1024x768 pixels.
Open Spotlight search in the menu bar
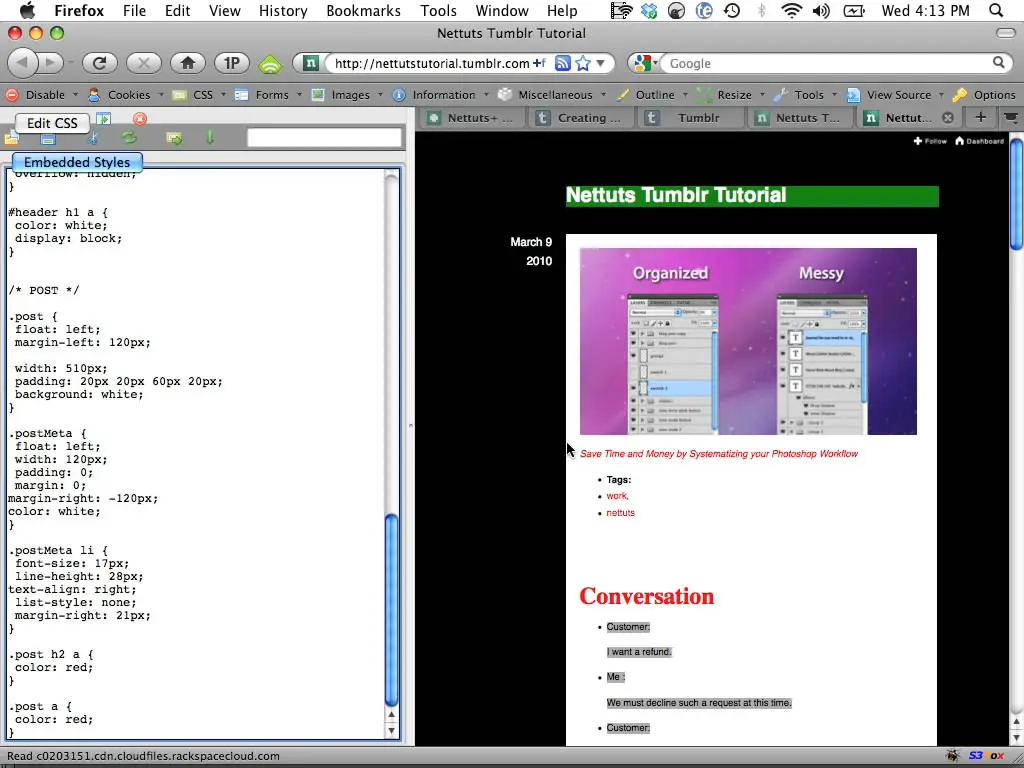(996, 10)
